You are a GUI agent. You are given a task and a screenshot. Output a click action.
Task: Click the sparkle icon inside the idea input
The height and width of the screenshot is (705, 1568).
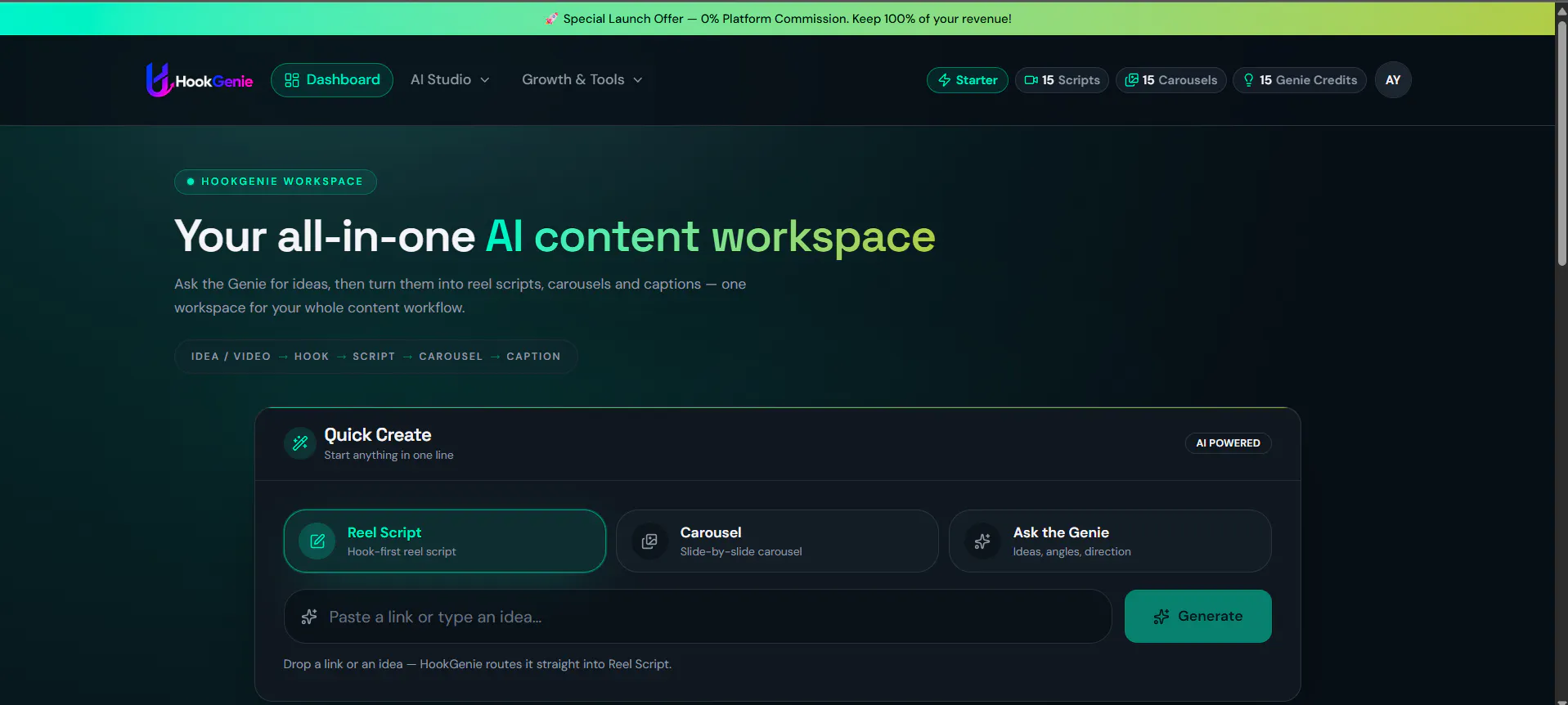[309, 617]
